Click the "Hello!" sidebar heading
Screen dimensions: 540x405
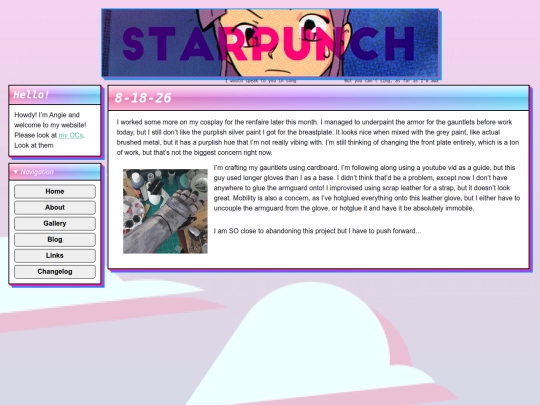[x=31, y=94]
